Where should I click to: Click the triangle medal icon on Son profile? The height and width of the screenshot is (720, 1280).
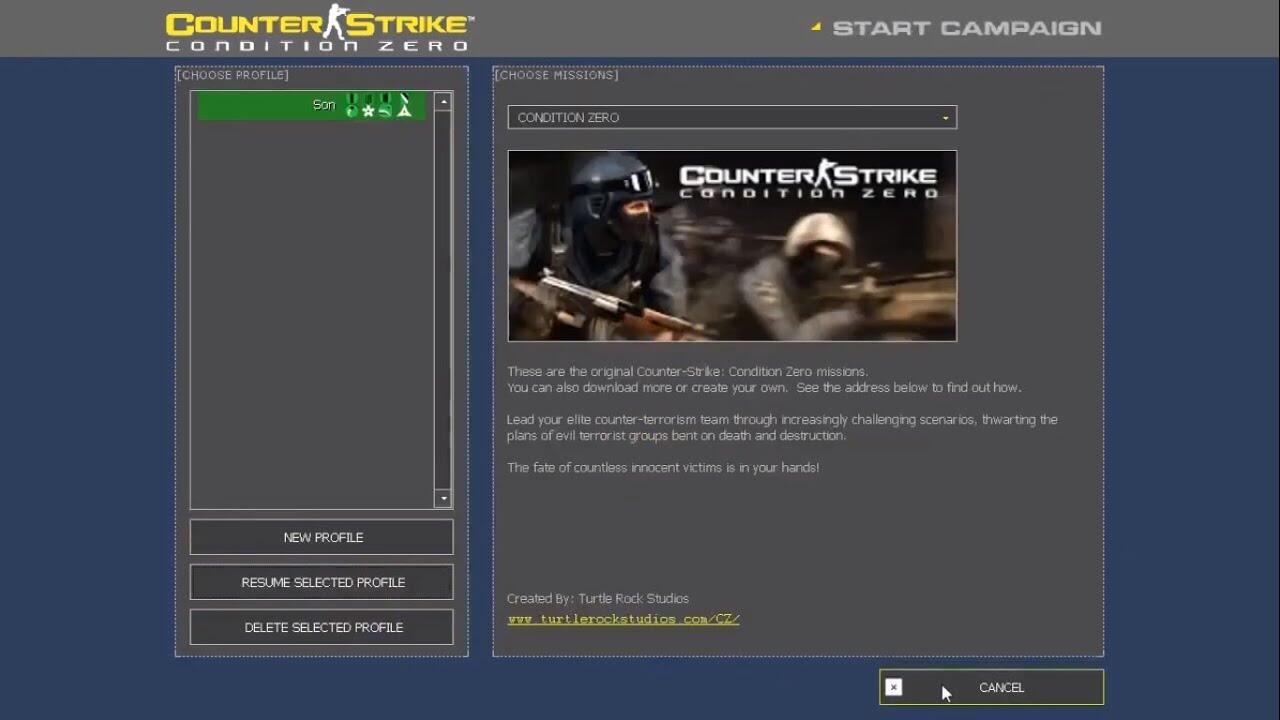pos(404,106)
